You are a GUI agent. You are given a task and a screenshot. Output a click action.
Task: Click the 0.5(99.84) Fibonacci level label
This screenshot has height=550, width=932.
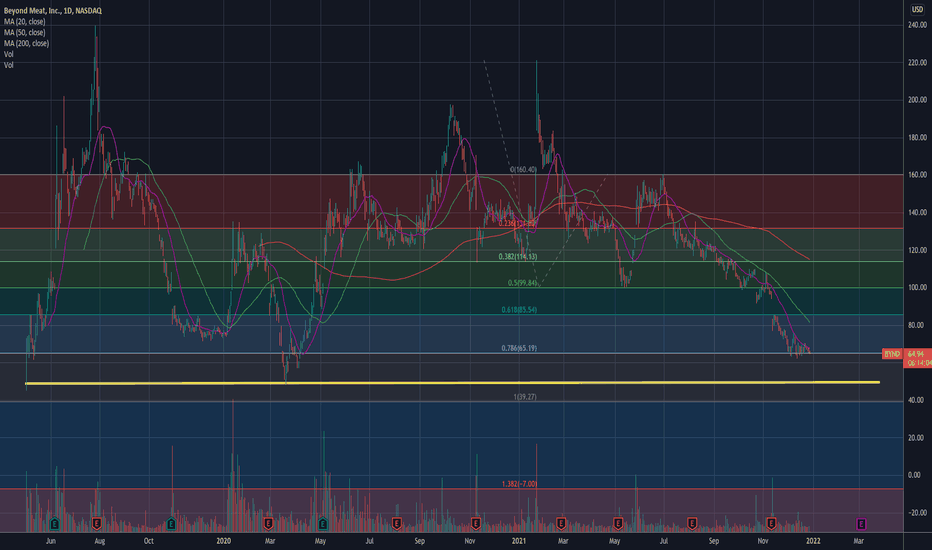click(522, 283)
